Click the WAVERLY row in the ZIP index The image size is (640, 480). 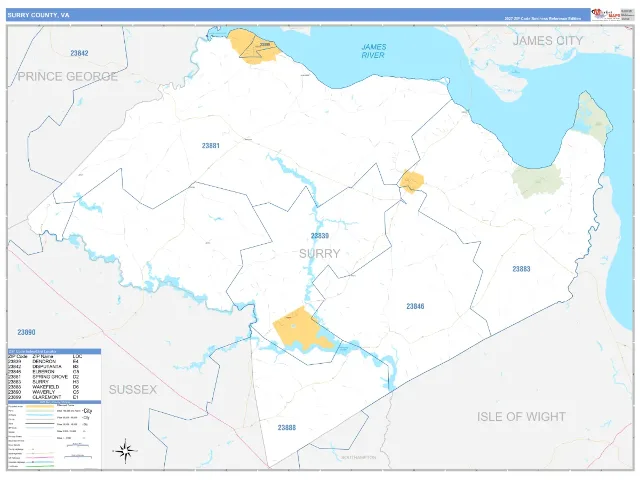(x=44, y=392)
